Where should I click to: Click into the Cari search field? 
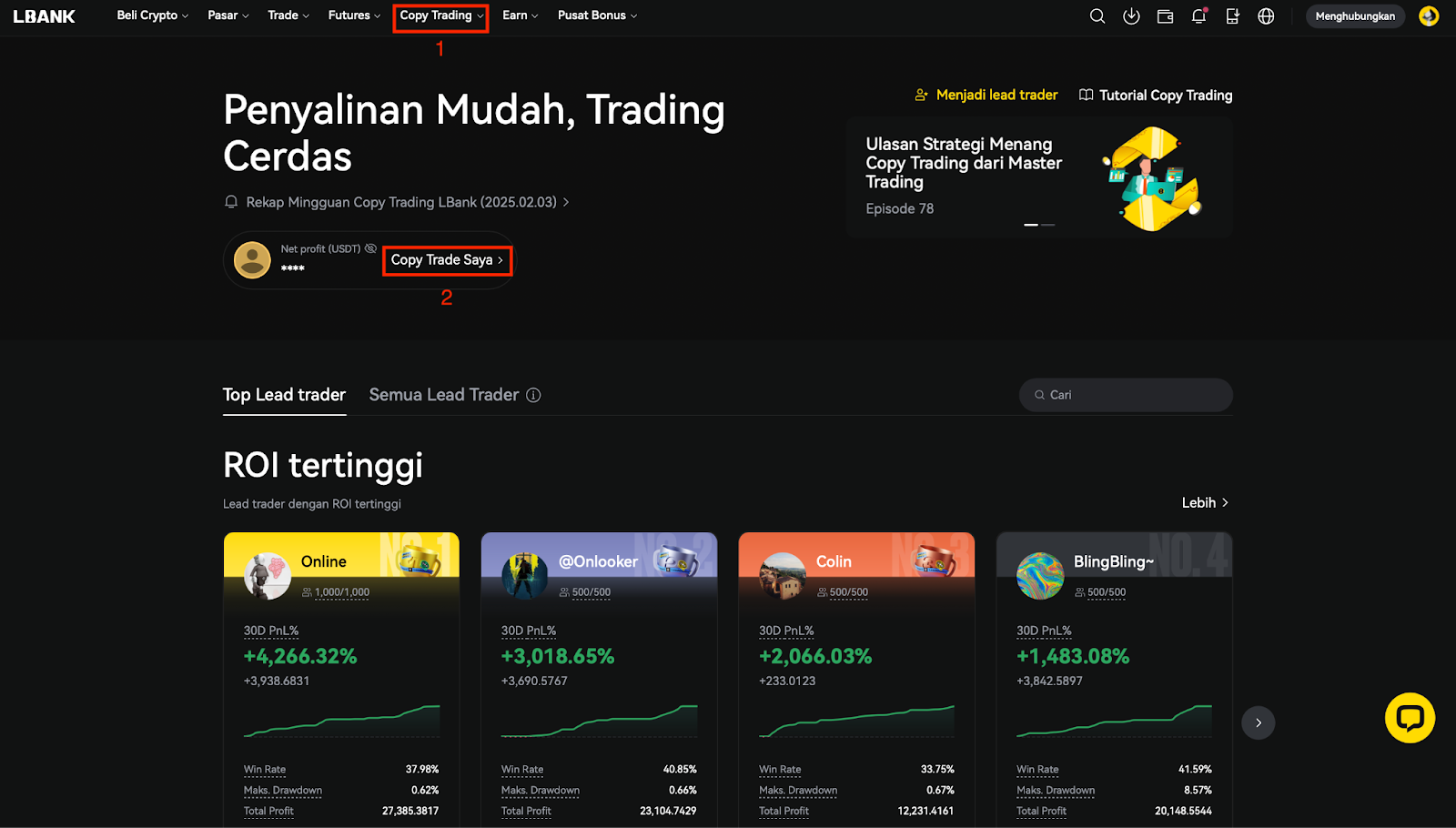[1126, 395]
